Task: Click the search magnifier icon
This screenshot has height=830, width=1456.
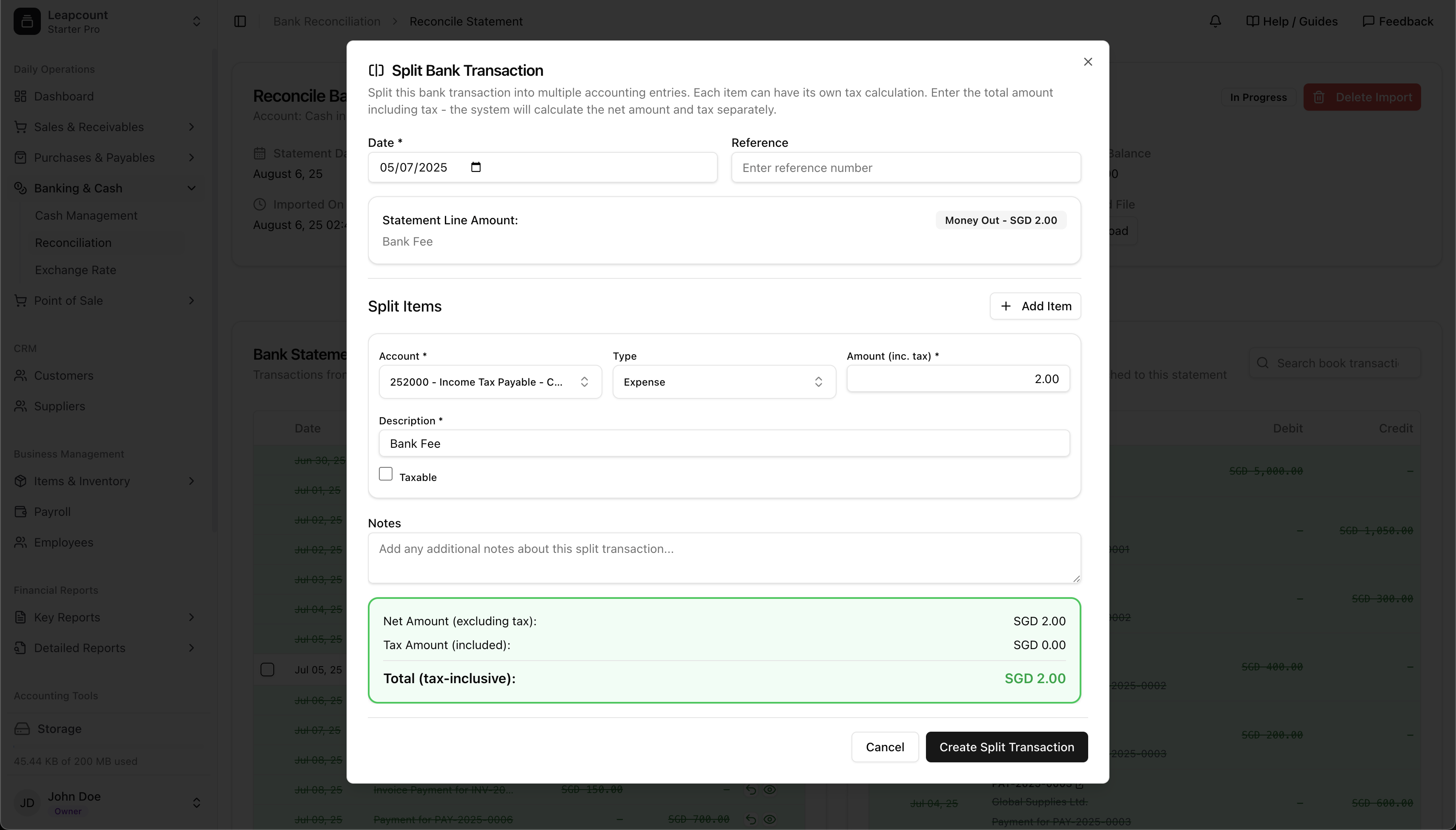Action: [x=1263, y=363]
